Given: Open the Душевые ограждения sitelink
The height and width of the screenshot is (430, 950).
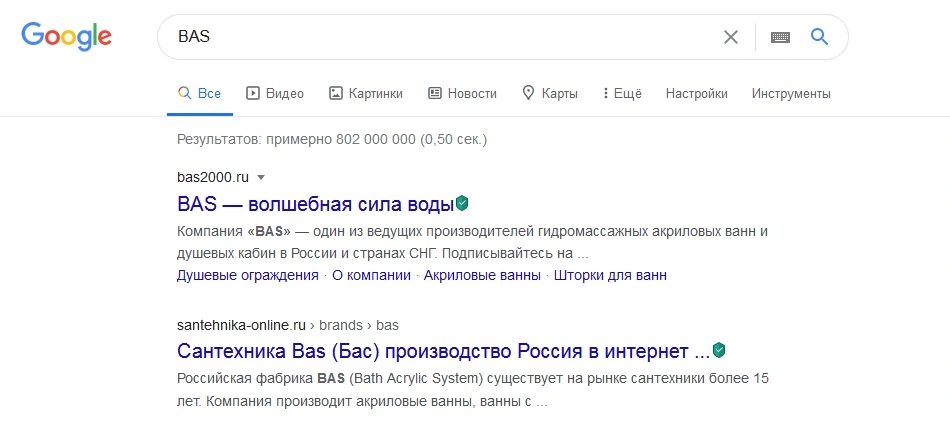Looking at the screenshot, I should pos(248,275).
